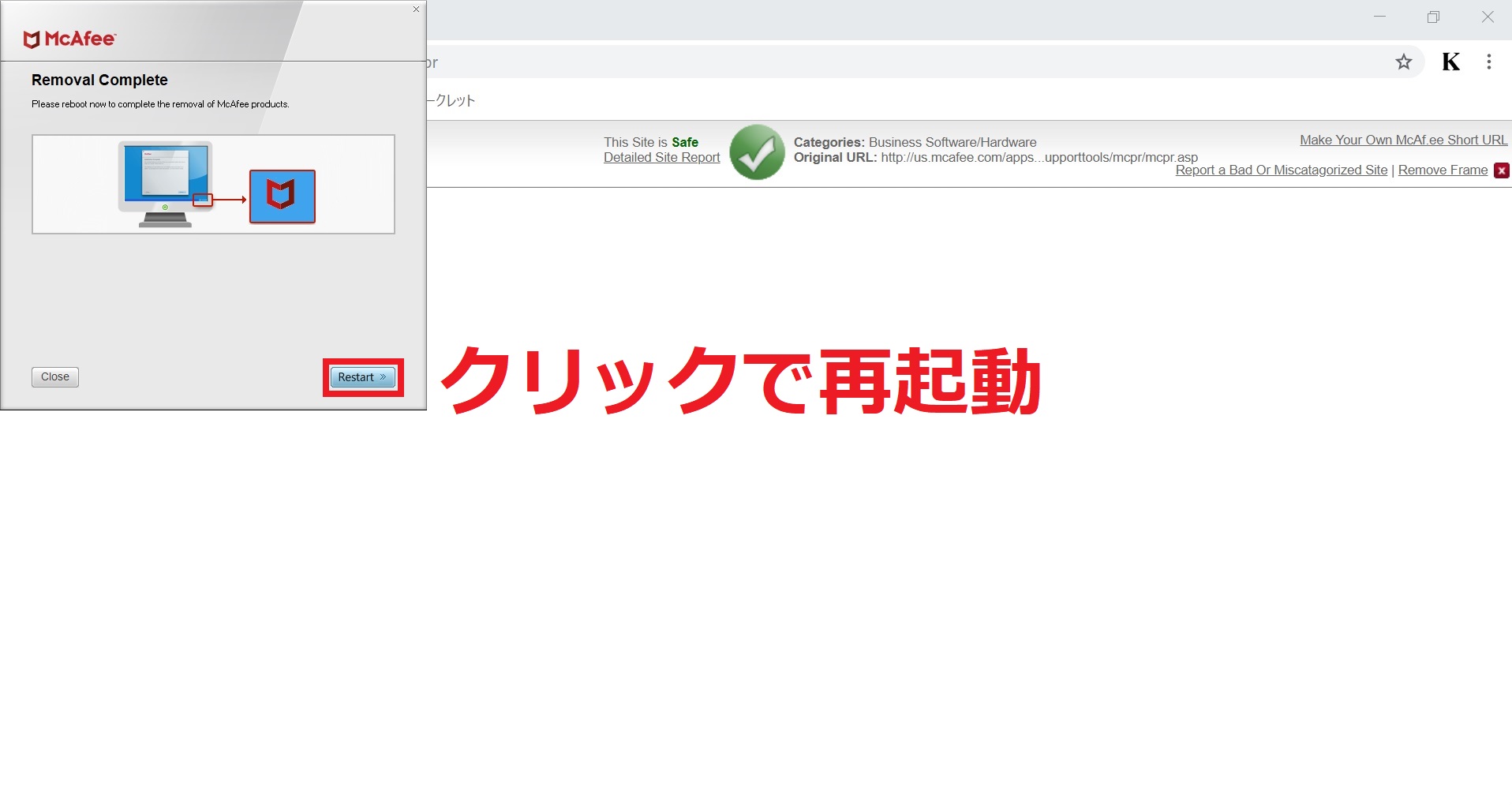Image resolution: width=1512 pixels, height=805 pixels.
Task: Click the McAfee logo in dialog header
Action: click(69, 39)
